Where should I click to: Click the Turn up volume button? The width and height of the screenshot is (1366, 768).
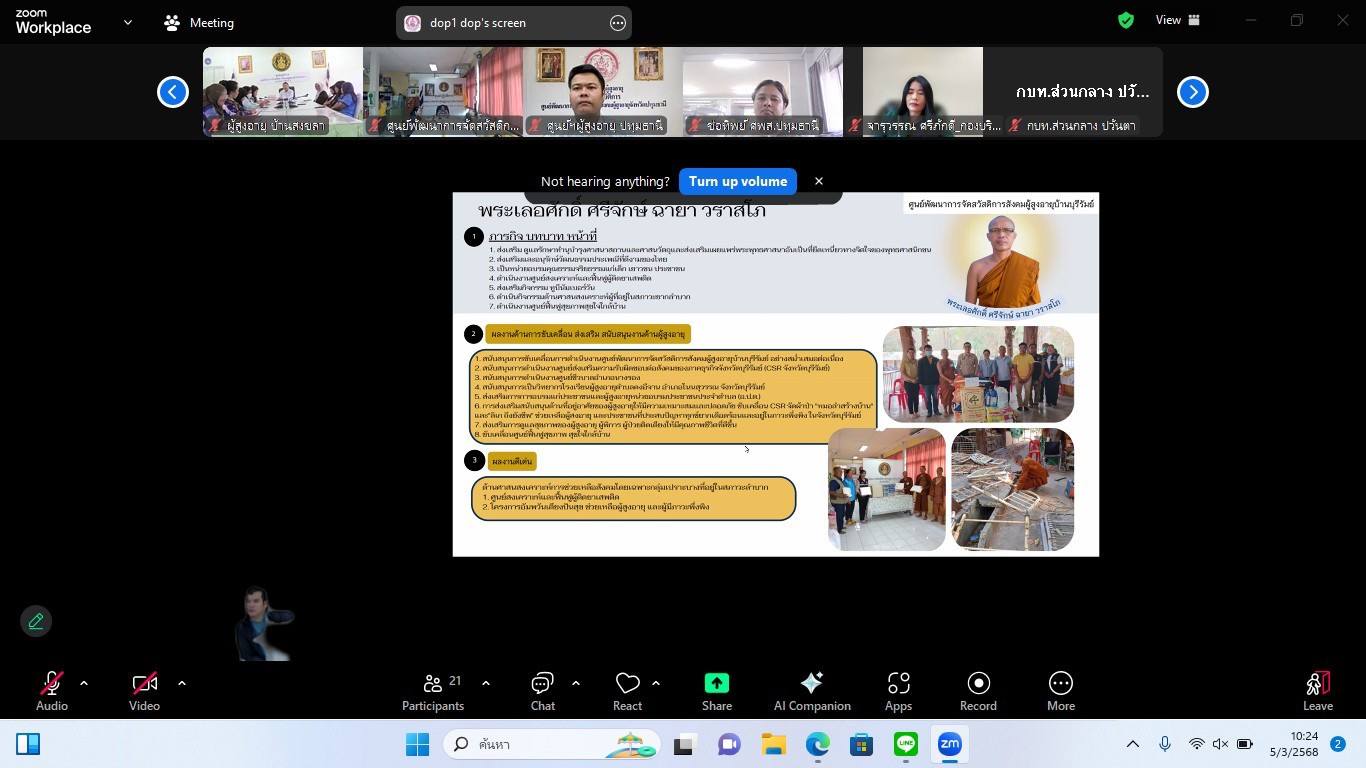point(737,181)
